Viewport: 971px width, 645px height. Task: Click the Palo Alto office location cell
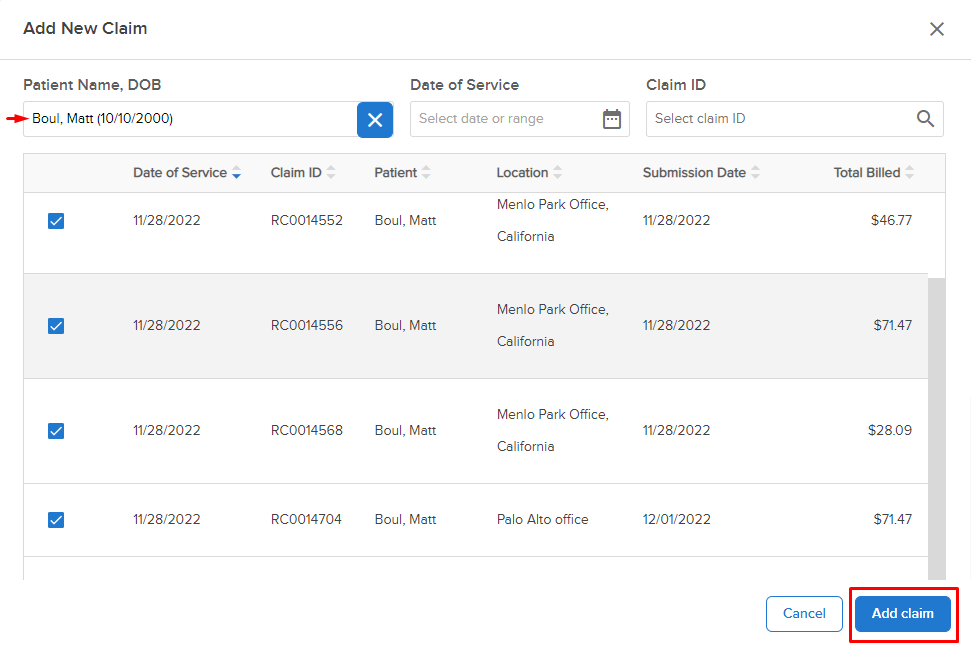[x=542, y=519]
